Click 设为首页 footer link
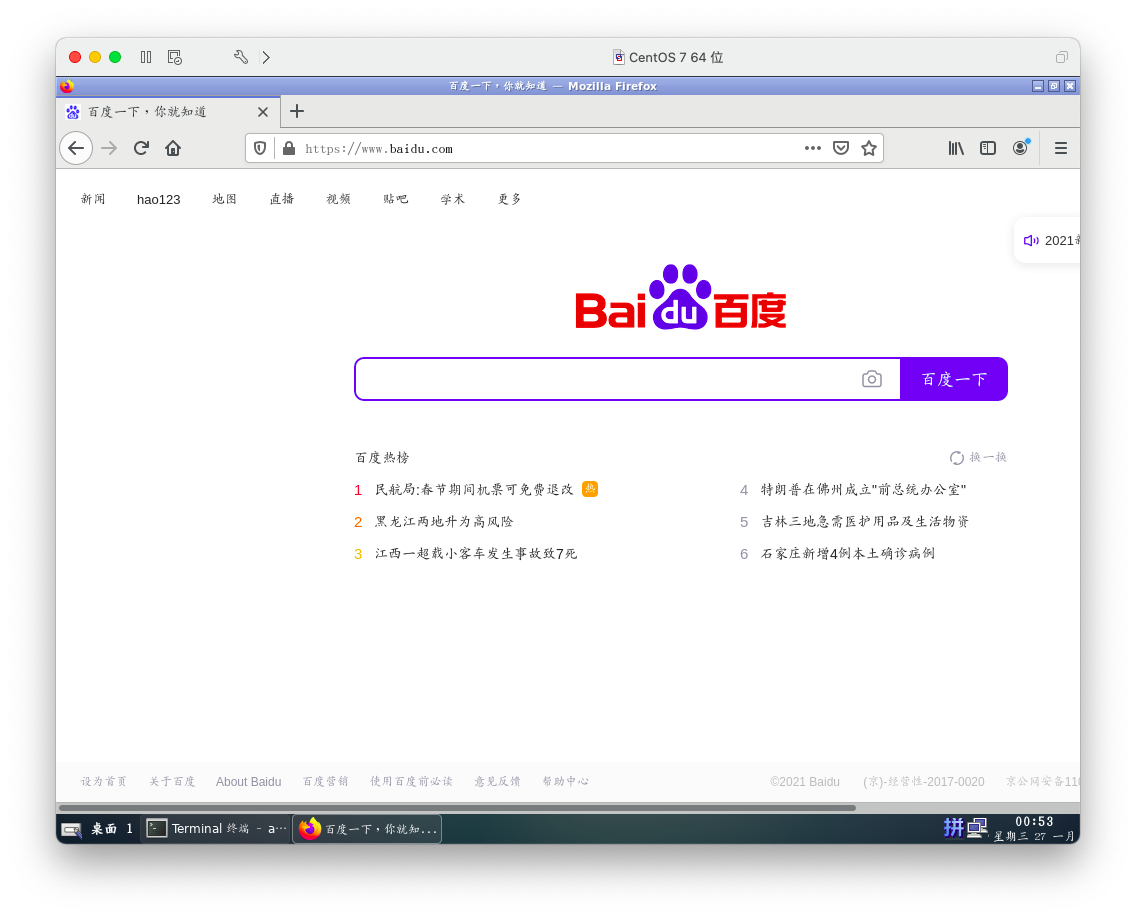Viewport: 1136px width, 918px height. point(104,782)
